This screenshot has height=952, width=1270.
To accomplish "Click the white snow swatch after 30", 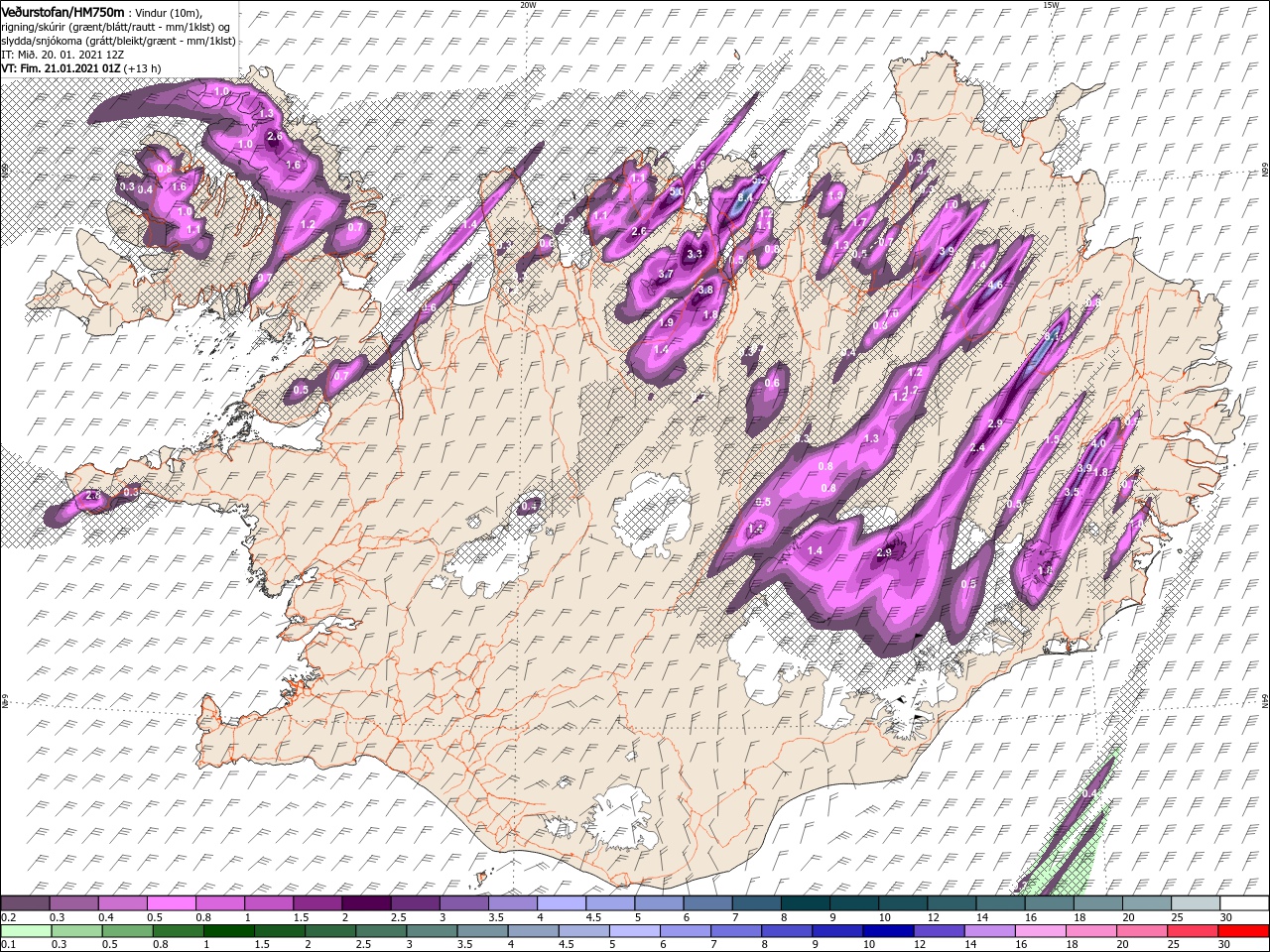I will click(1244, 903).
